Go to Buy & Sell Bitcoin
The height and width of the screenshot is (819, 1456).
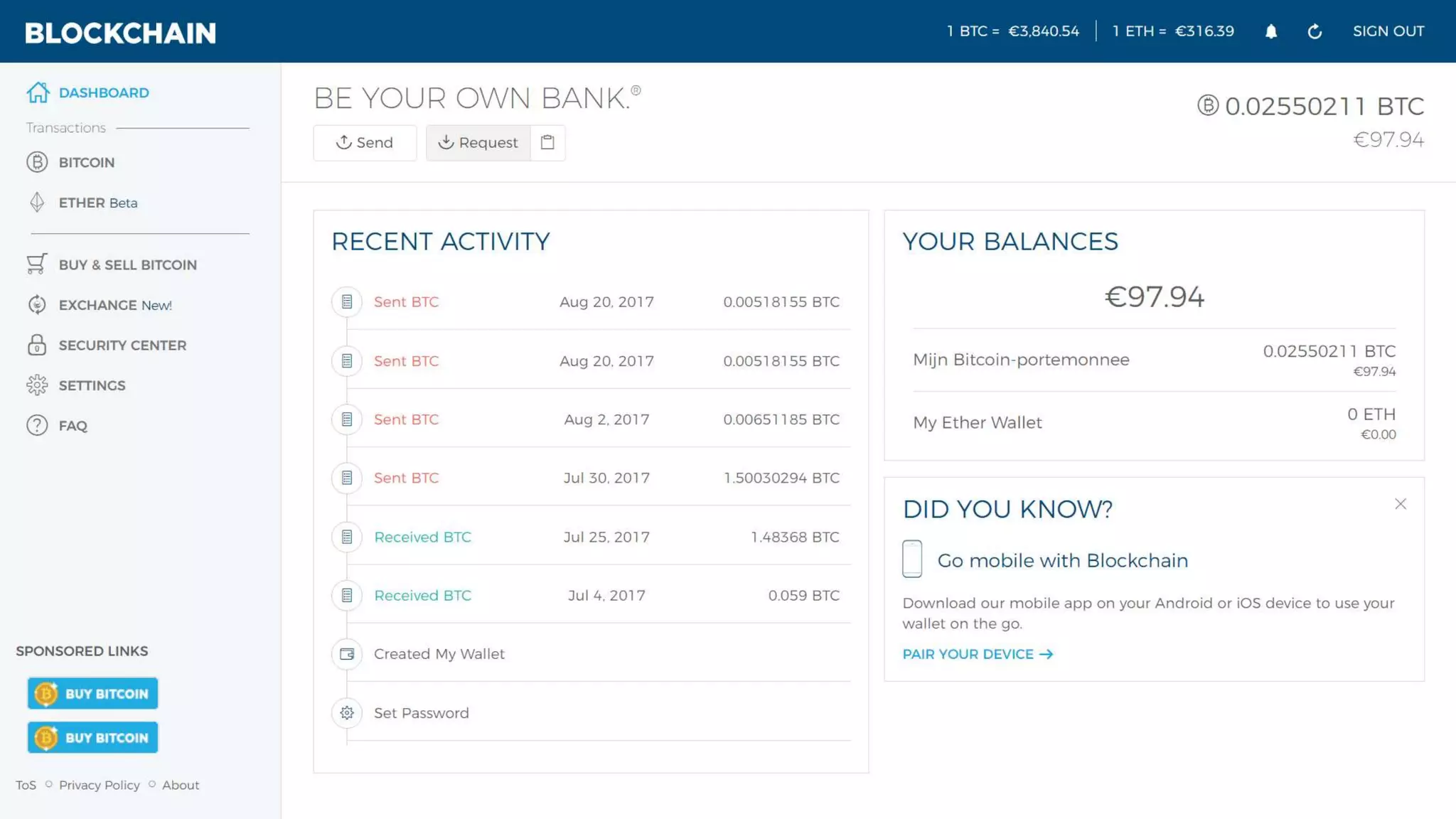[x=127, y=264]
